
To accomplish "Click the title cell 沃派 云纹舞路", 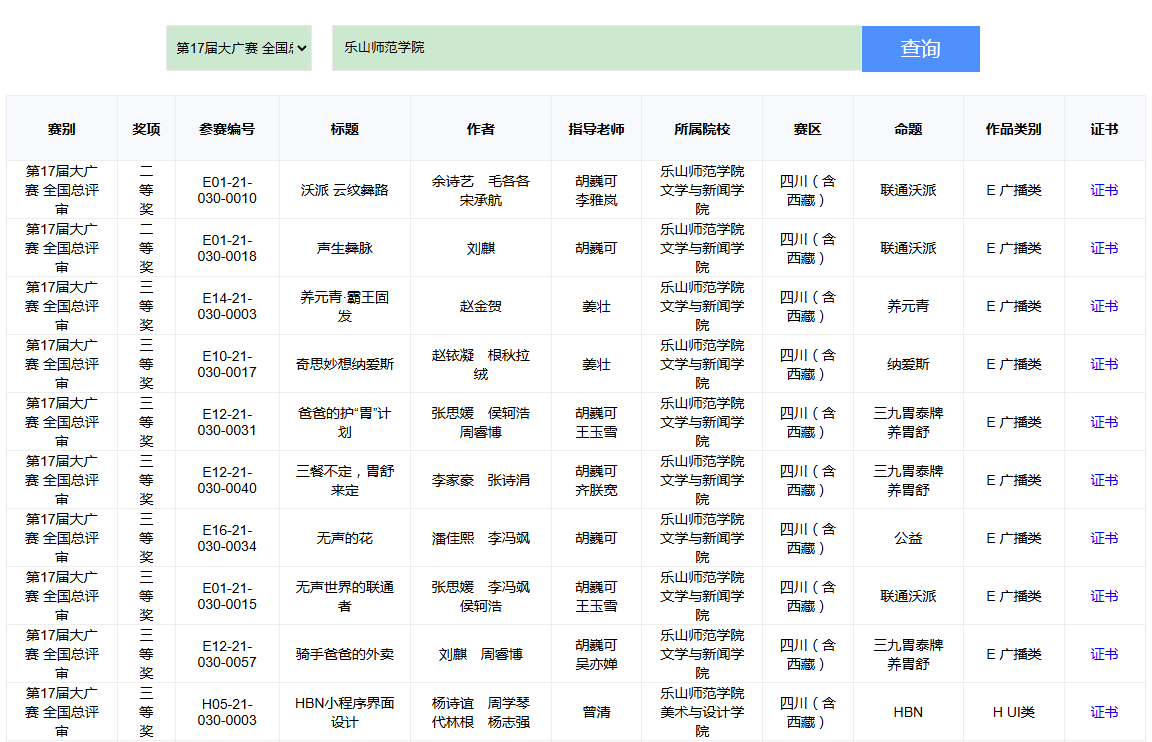I will point(345,190).
